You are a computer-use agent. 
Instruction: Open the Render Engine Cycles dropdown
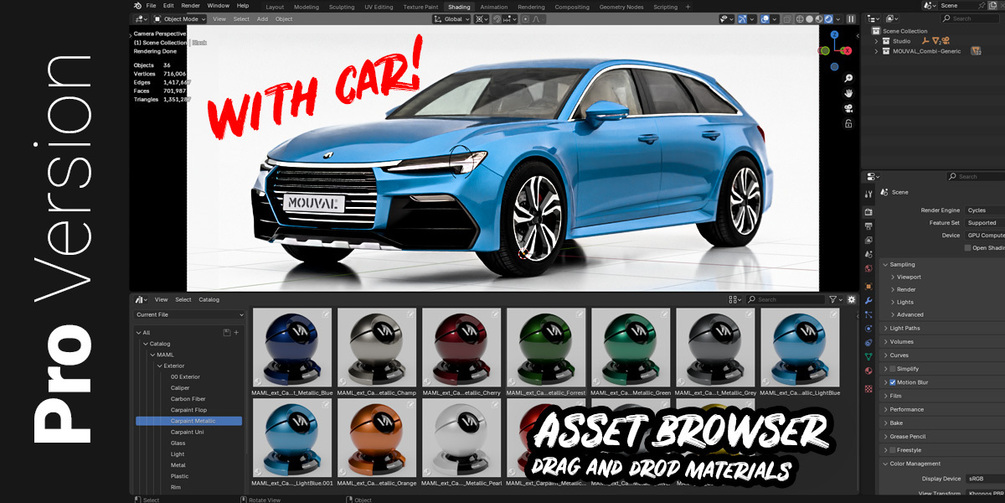(984, 210)
